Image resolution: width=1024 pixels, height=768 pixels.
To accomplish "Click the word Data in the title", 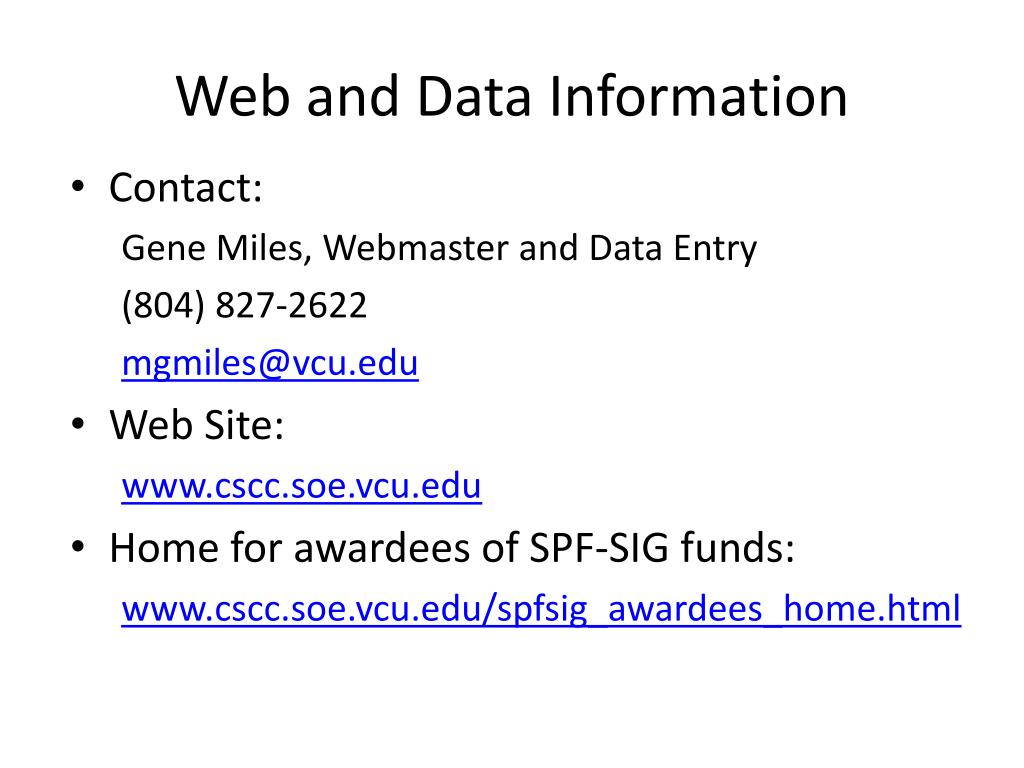I will pyautogui.click(x=473, y=97).
